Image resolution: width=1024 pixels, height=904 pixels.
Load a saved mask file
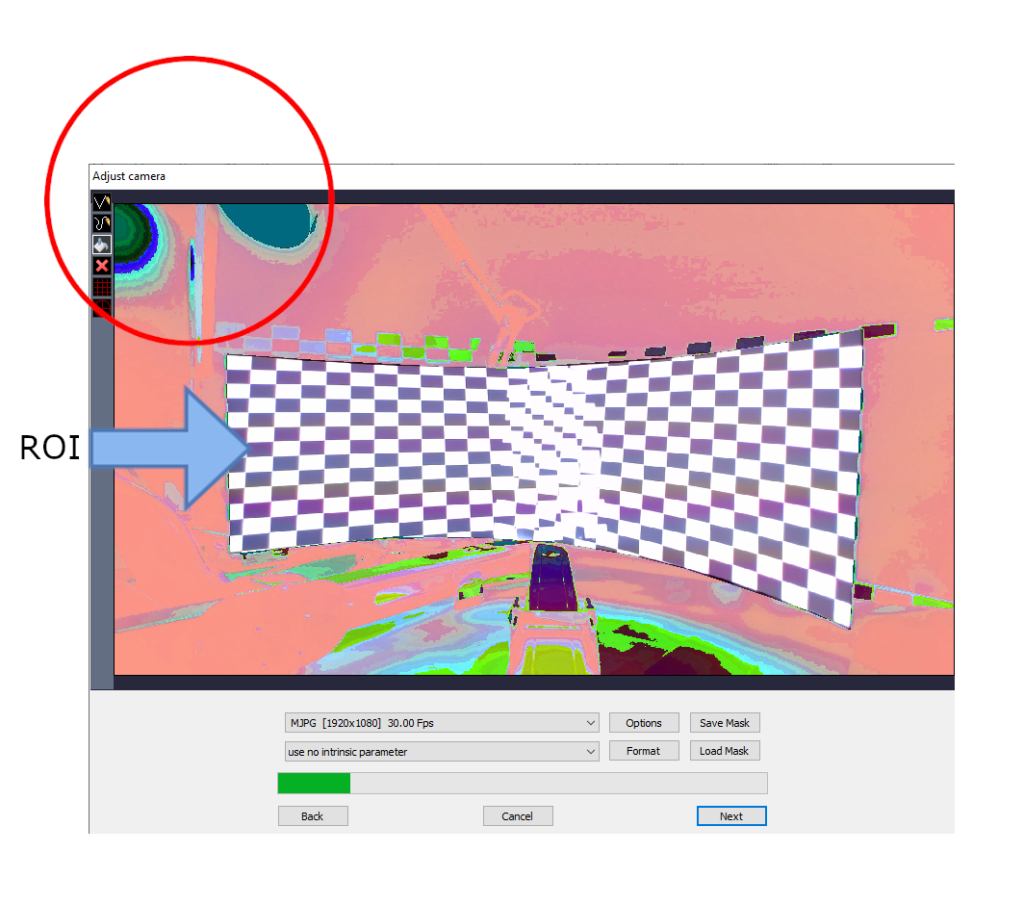click(x=724, y=750)
